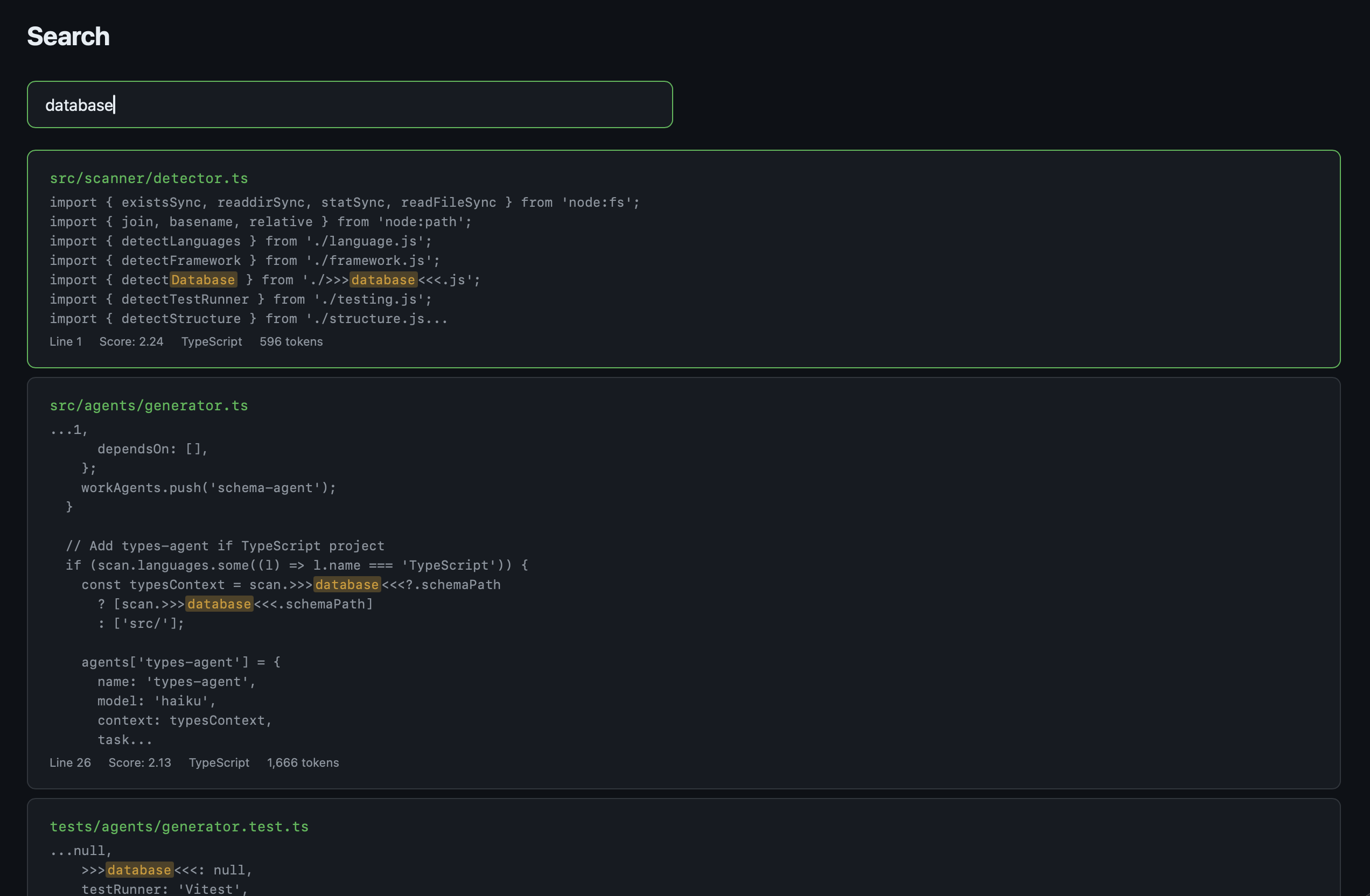Viewport: 1370px width, 896px height.
Task: Click highlighted database before .schemaPath] bracket
Action: 219,604
